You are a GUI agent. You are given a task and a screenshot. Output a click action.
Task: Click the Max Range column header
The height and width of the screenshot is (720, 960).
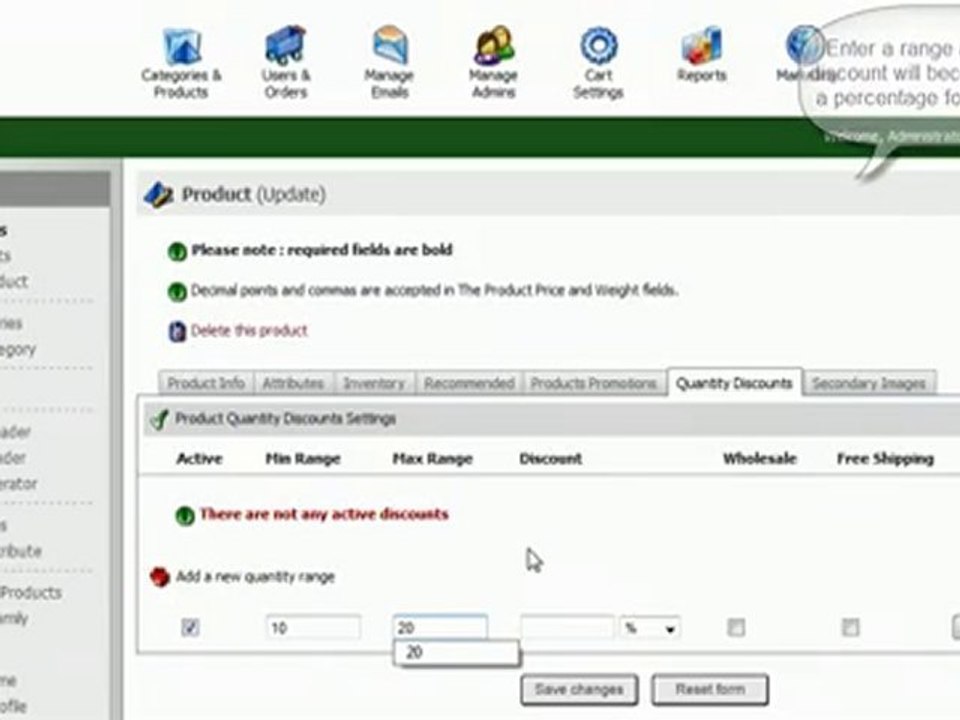coord(432,459)
